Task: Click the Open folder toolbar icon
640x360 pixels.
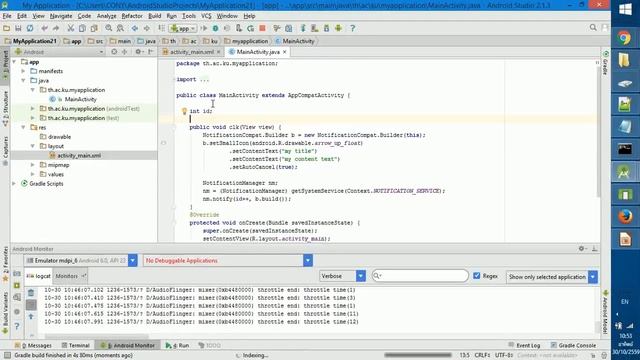Action: point(7,28)
